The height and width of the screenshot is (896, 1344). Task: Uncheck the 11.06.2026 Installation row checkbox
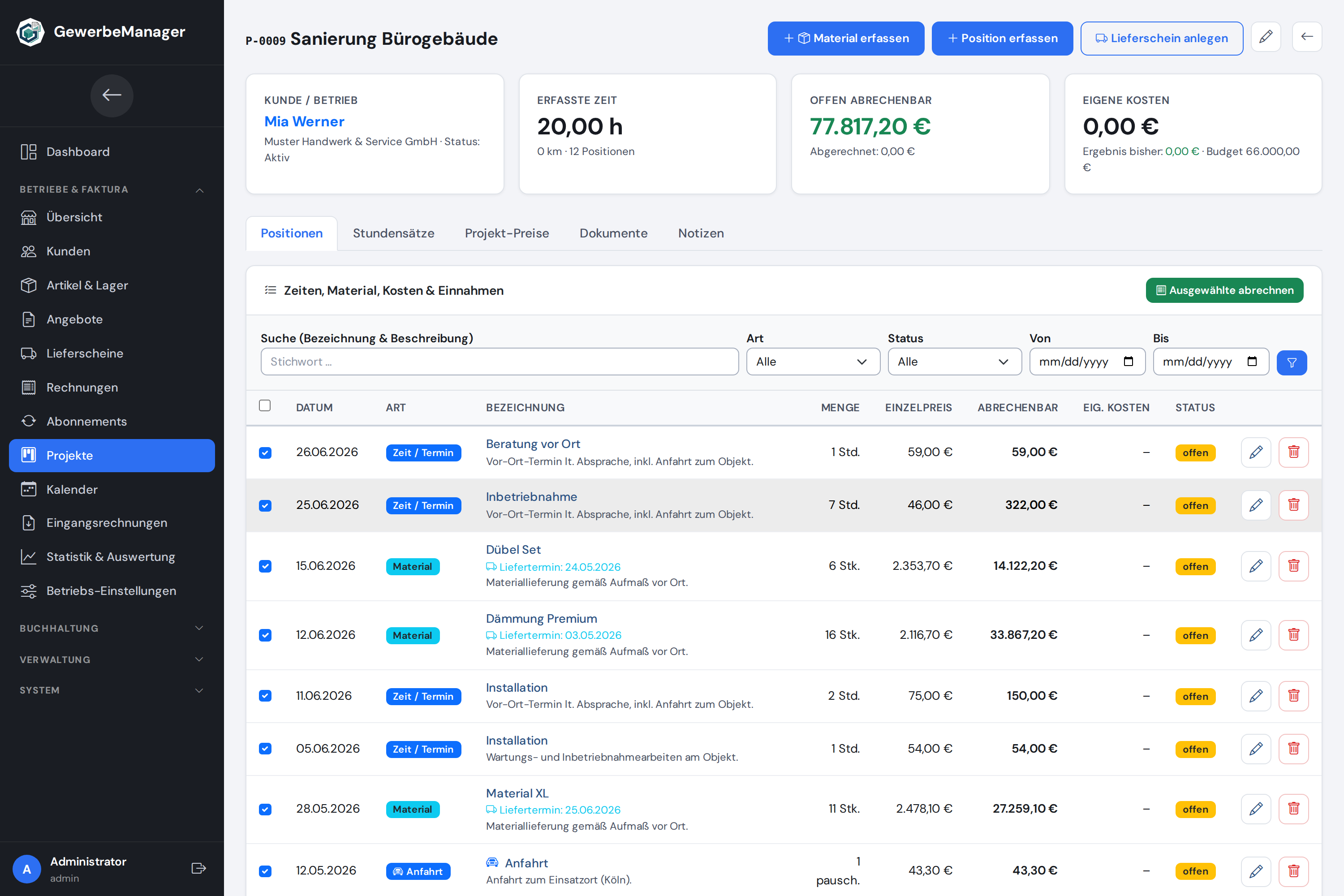(x=265, y=696)
